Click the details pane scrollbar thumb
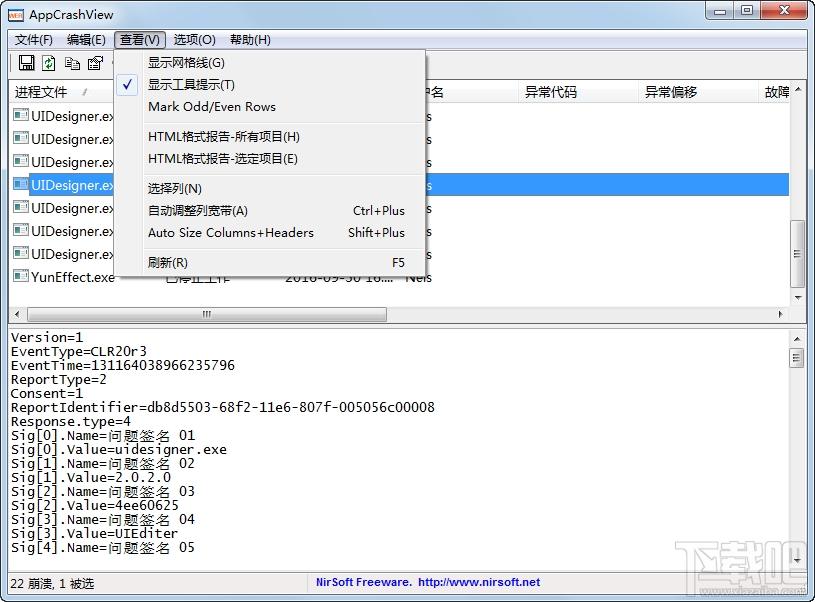The height and width of the screenshot is (602, 815). [x=797, y=358]
